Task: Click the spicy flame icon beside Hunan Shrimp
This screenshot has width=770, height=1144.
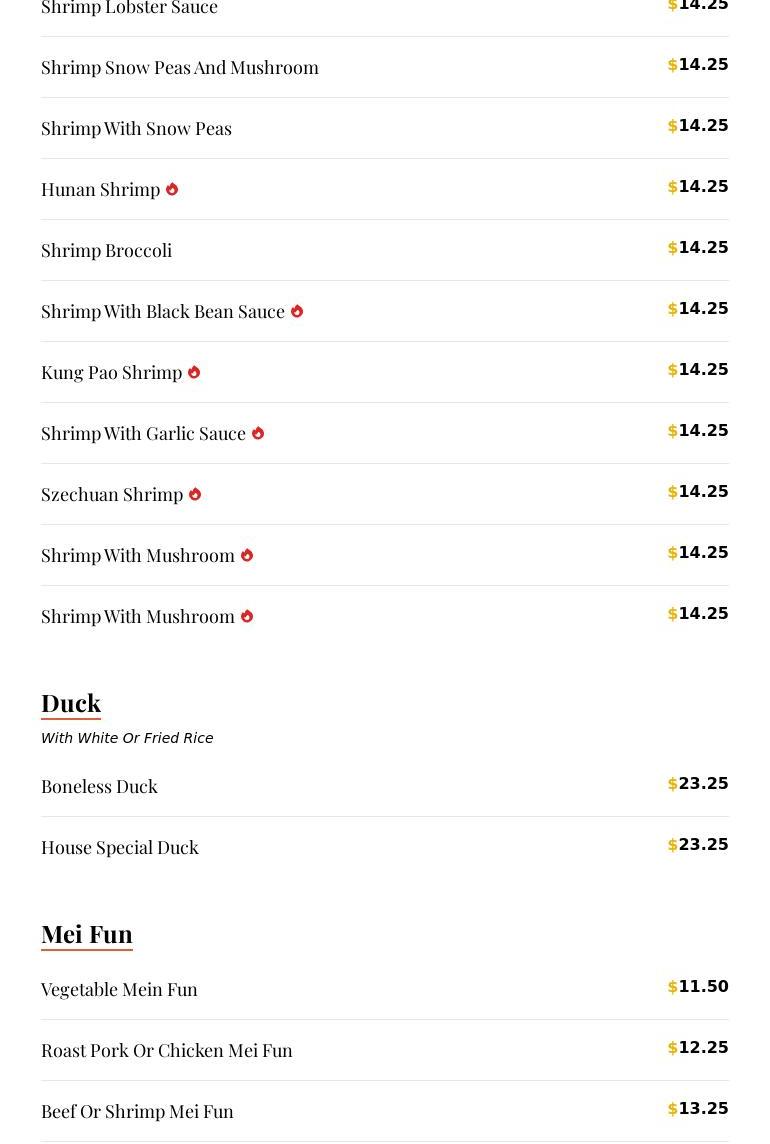Action: 172,189
